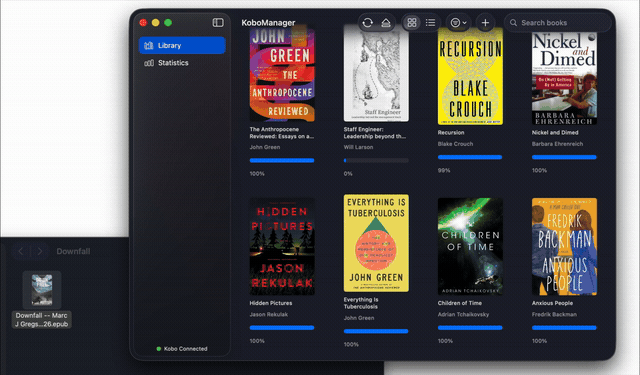Viewport: 640px width, 375px height.
Task: Click the Anxious People title text
Action: tap(552, 303)
